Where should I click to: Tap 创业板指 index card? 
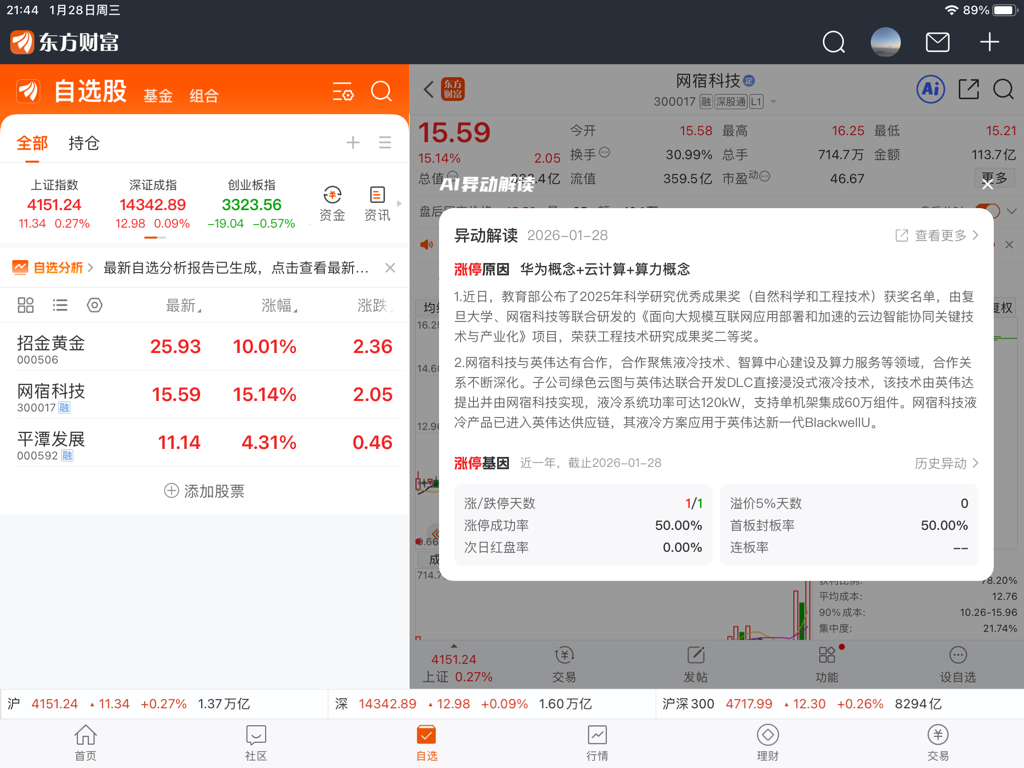251,204
